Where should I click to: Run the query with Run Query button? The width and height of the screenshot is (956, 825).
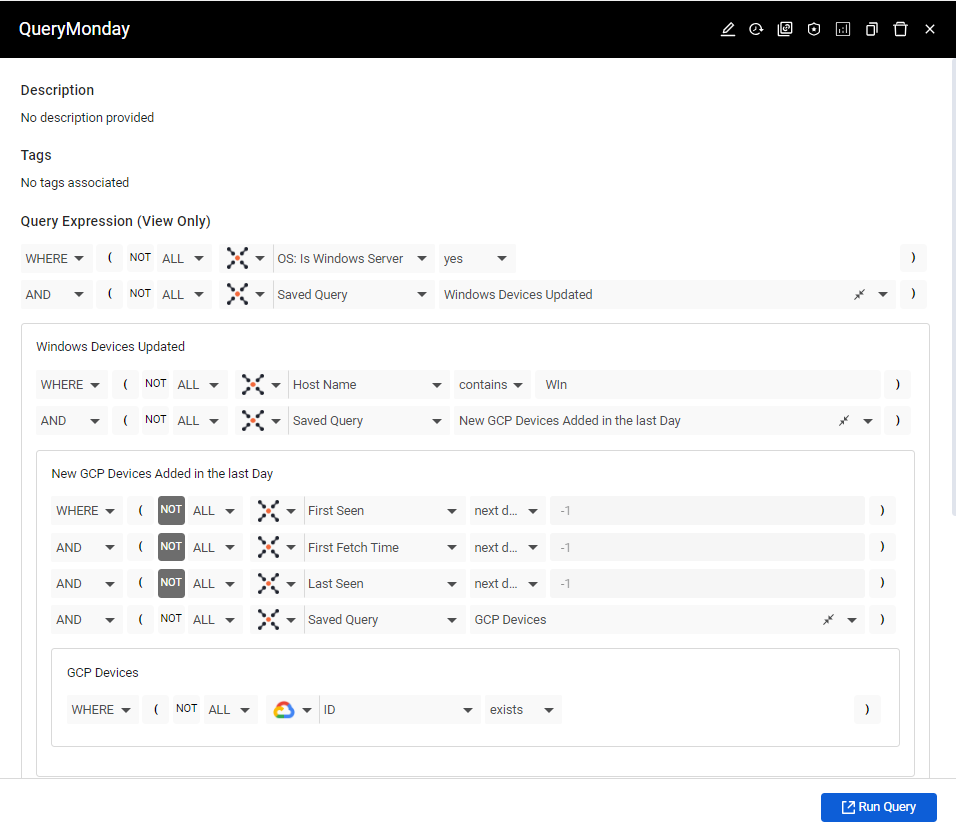(879, 807)
